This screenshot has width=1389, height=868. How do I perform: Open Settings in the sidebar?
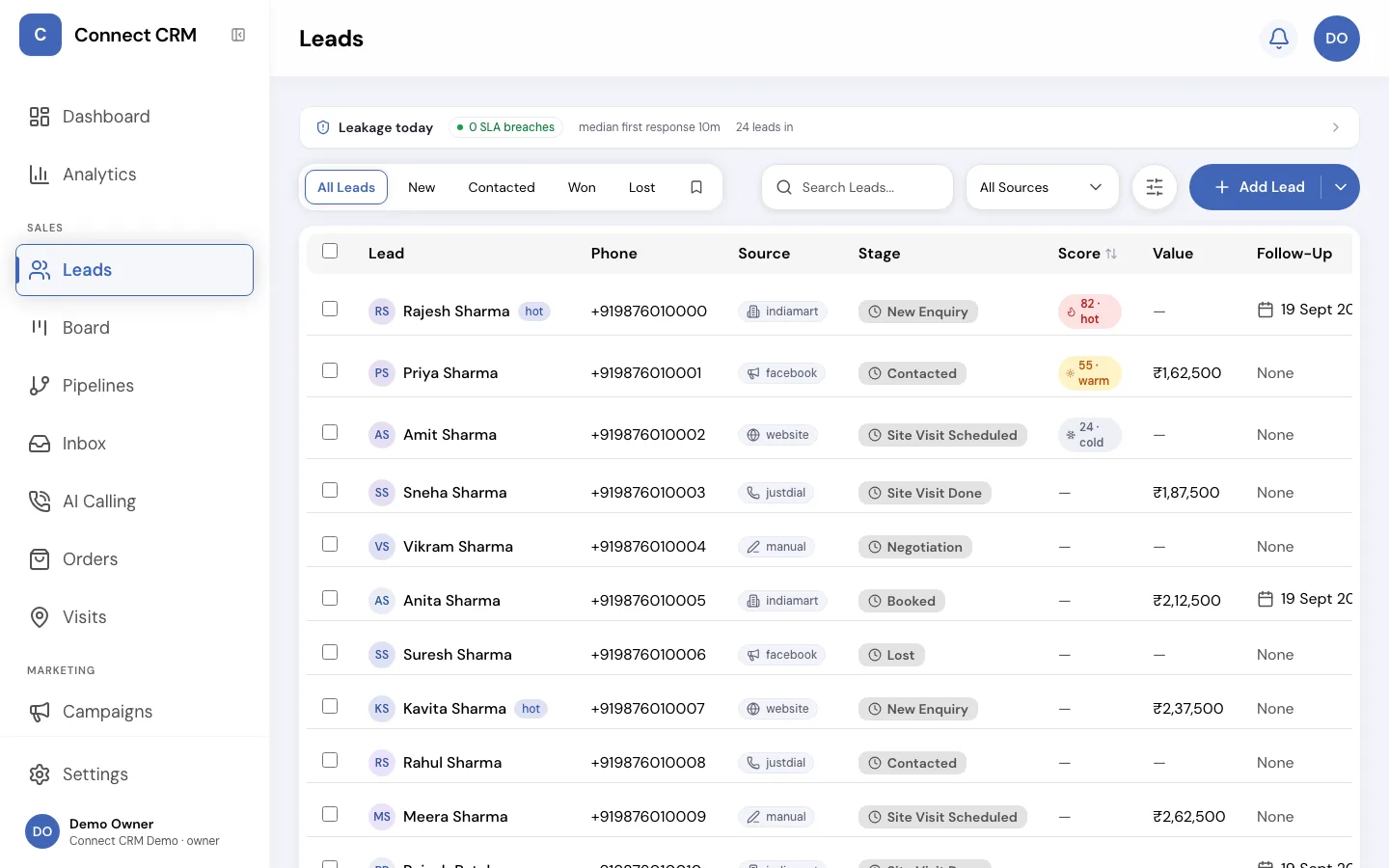134,774
